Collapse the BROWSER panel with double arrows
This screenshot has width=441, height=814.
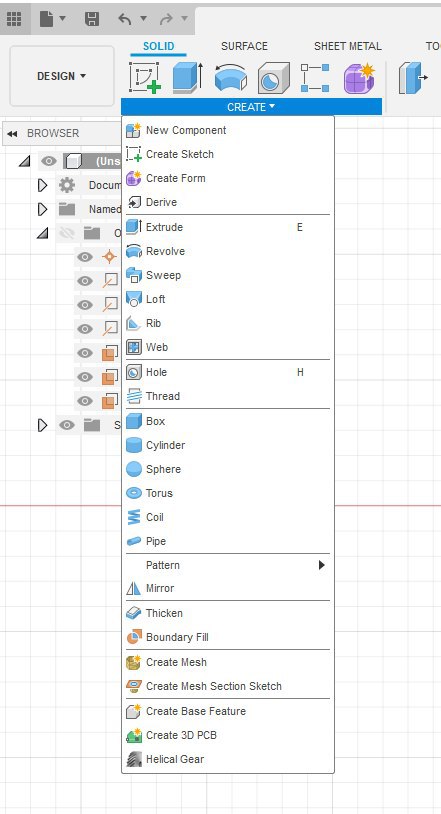coord(12,133)
